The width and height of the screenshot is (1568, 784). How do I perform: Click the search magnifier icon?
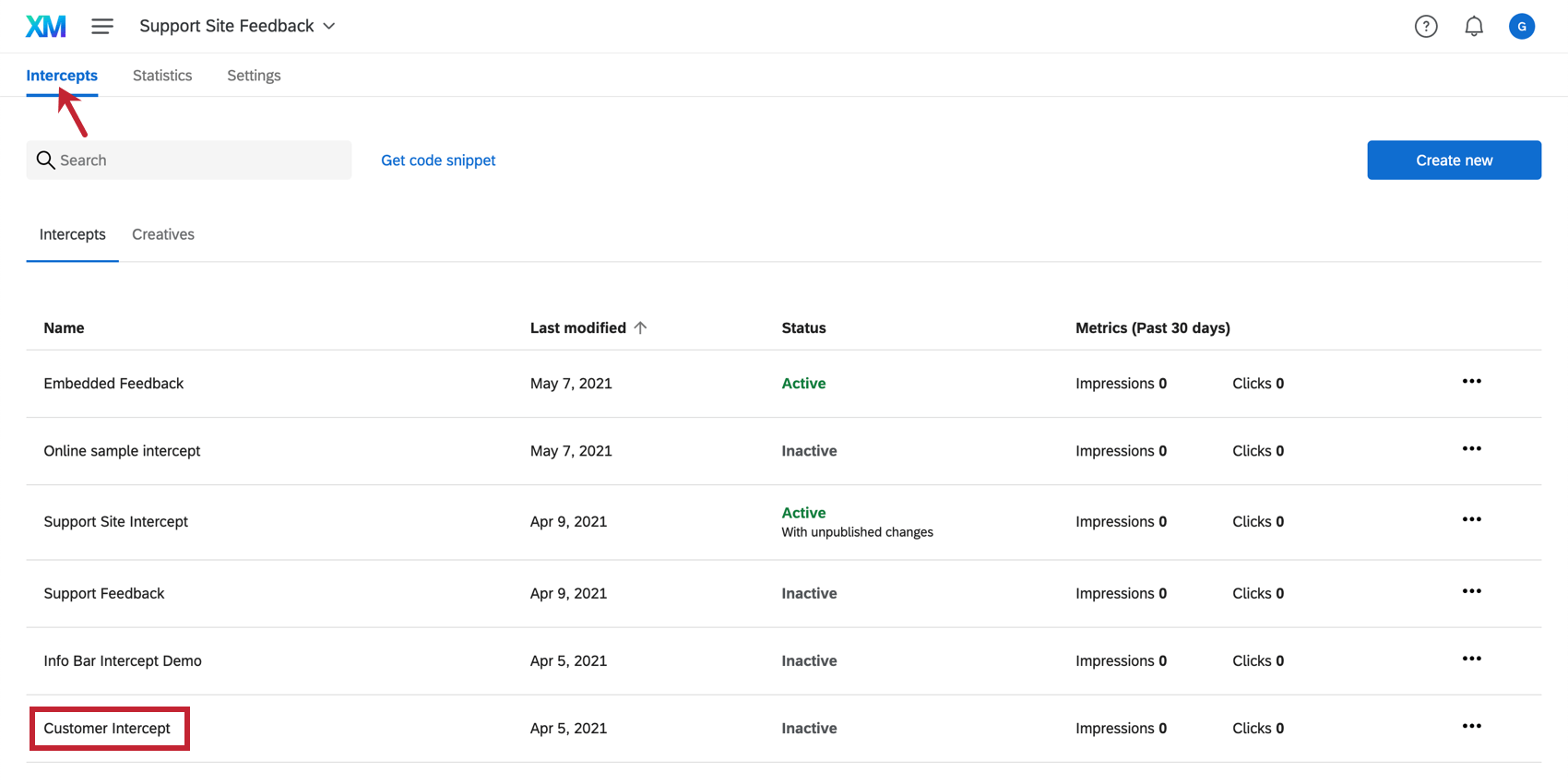point(45,160)
